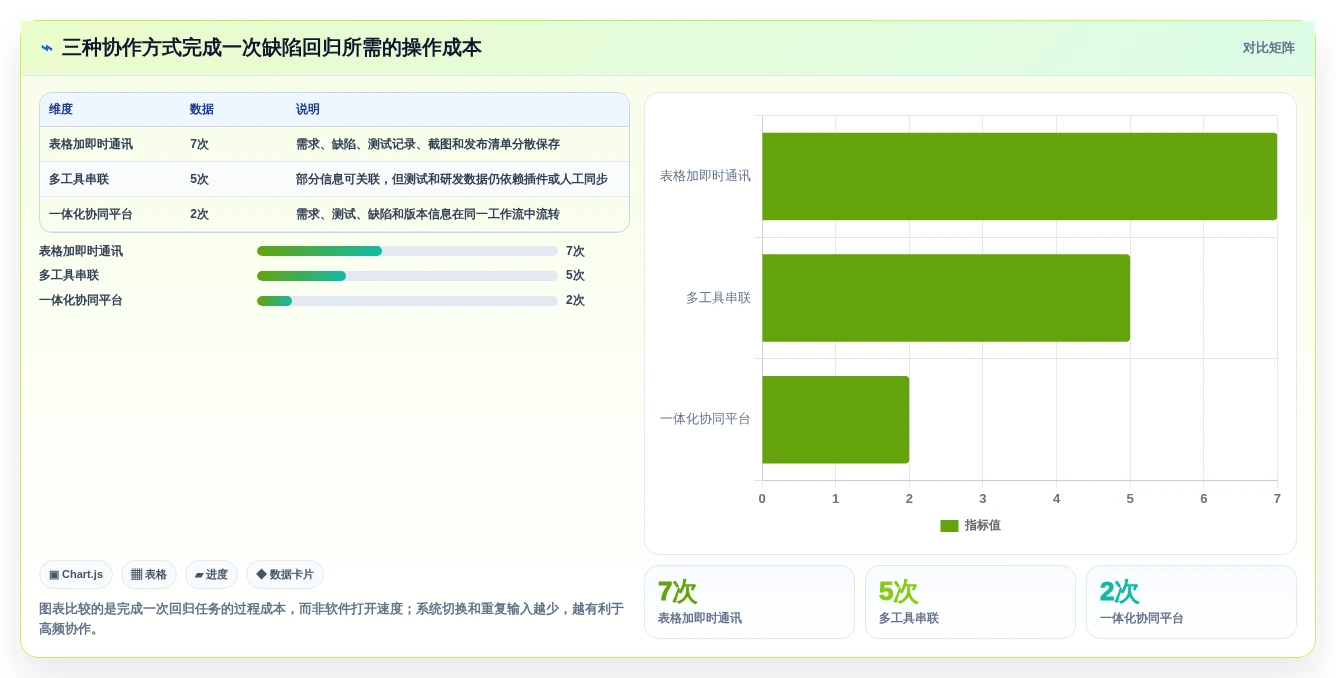Click the description starting 需求、缺陷、测试记录

428,144
